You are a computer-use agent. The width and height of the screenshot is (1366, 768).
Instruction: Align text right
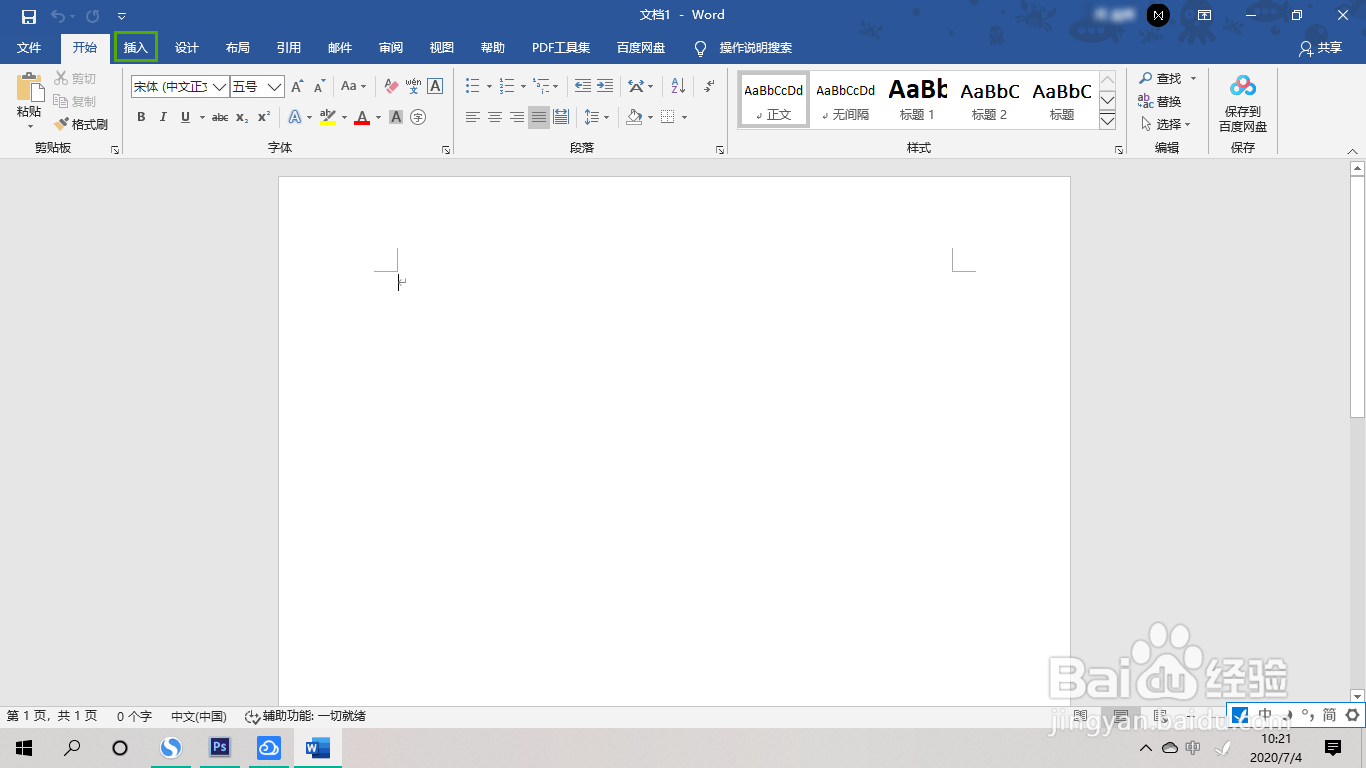tap(517, 117)
